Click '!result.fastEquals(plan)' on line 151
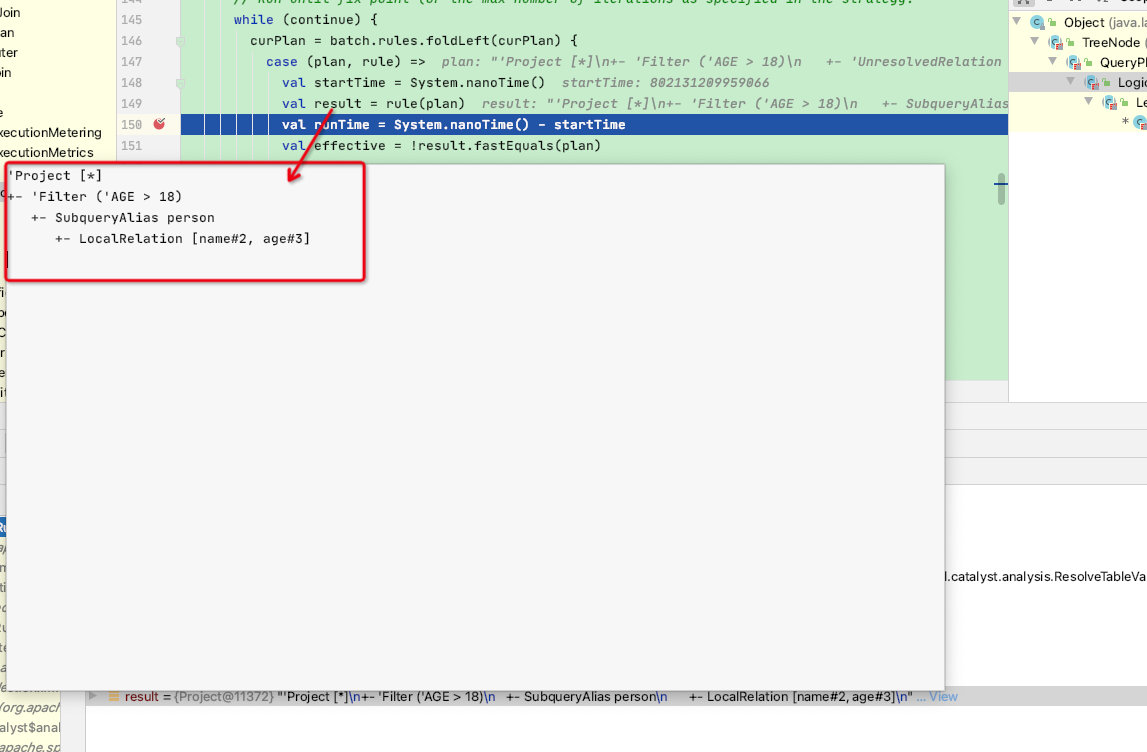The image size is (1147, 752). point(505,146)
